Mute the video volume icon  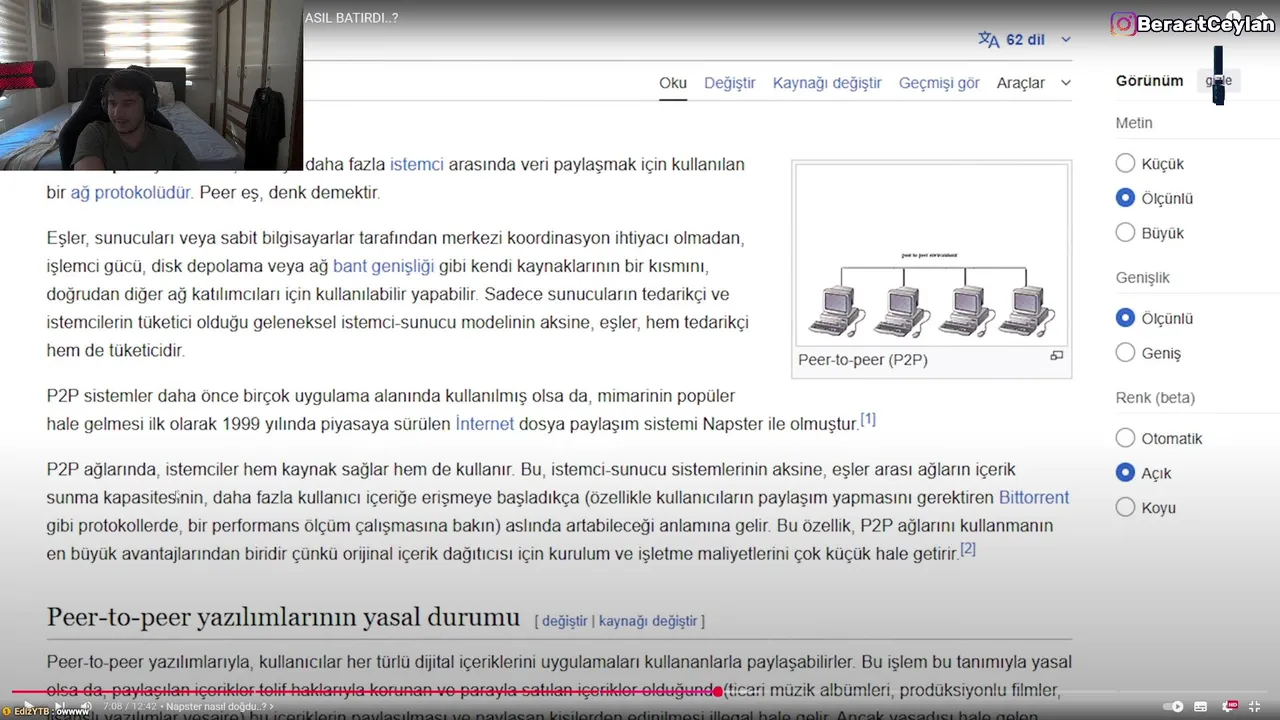pos(86,706)
